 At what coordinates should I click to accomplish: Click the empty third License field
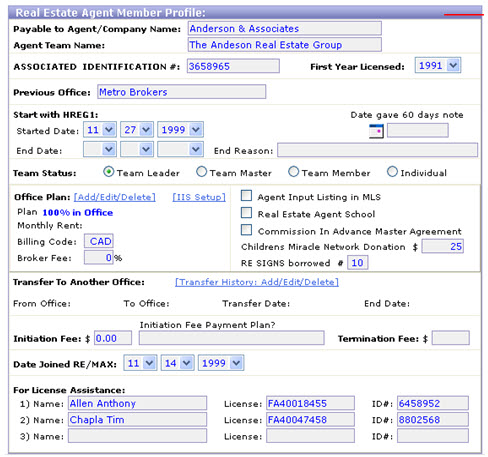click(x=311, y=436)
